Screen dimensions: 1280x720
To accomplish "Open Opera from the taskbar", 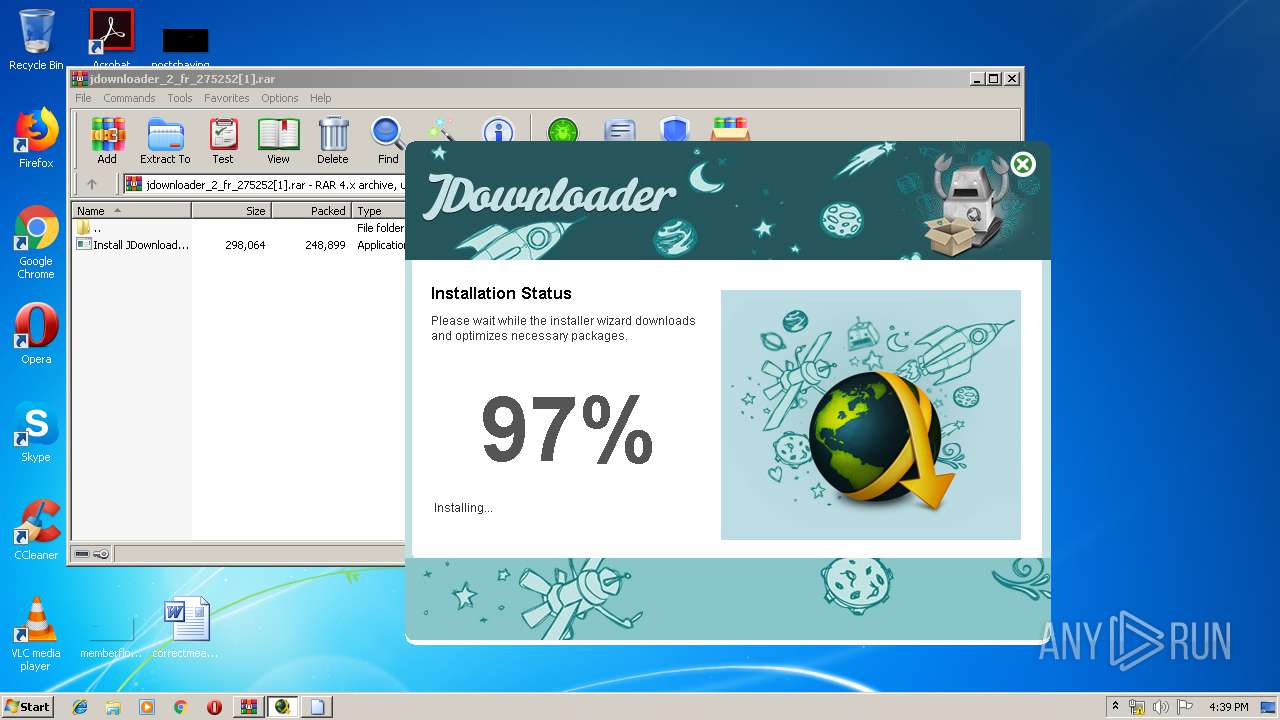I will click(214, 707).
